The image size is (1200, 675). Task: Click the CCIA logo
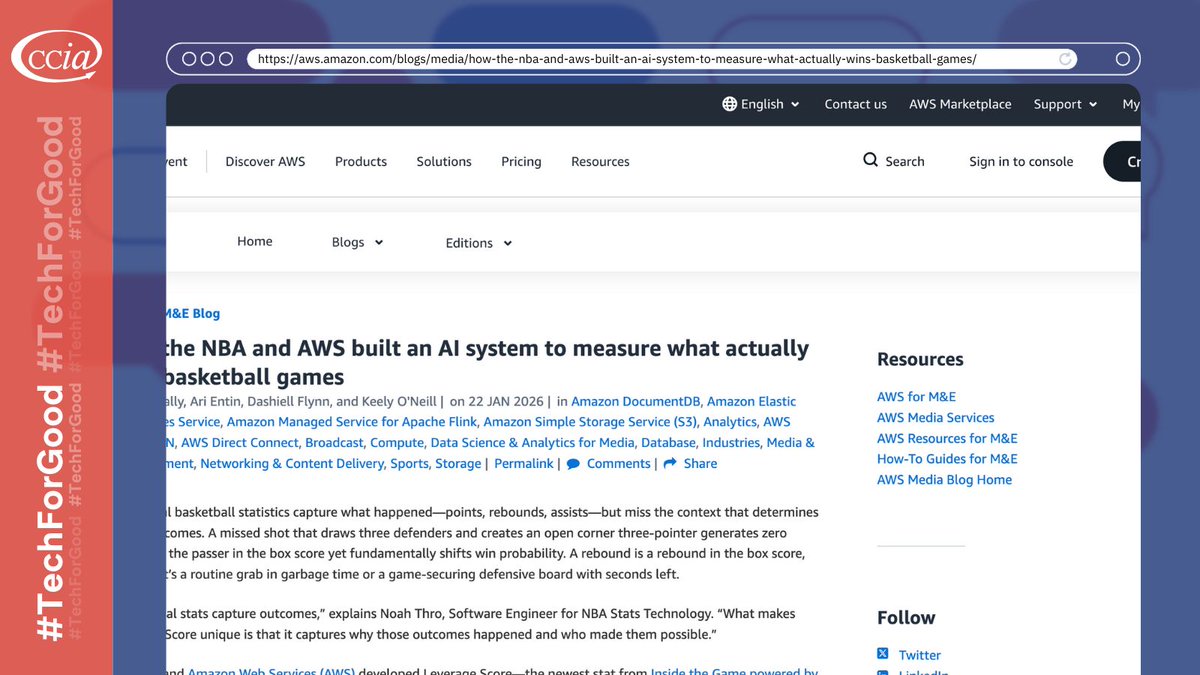pyautogui.click(x=57, y=57)
